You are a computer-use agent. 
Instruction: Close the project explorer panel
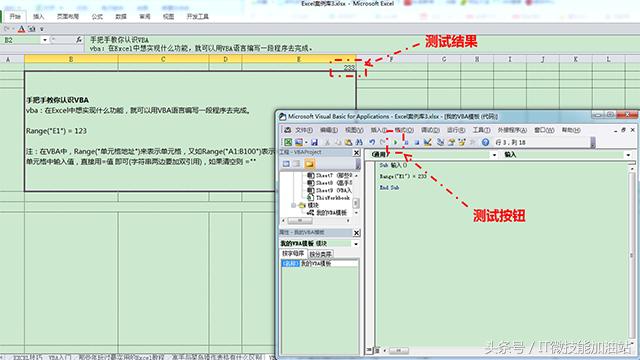(x=356, y=153)
